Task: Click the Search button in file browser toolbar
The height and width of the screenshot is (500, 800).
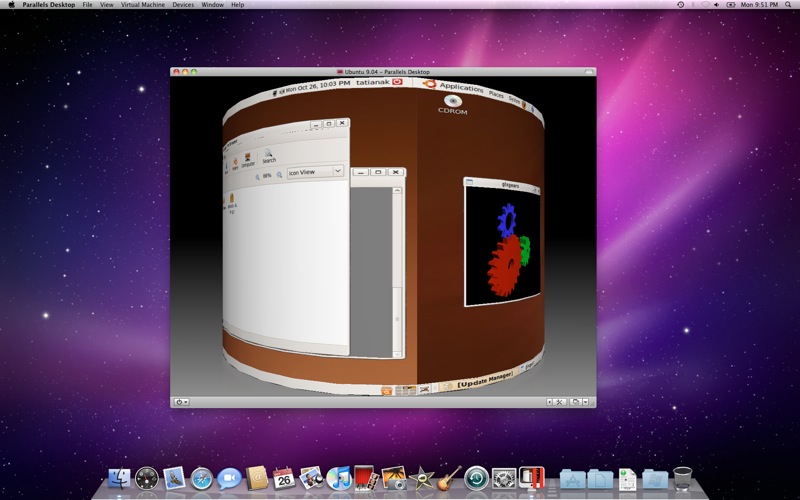Action: tap(269, 156)
